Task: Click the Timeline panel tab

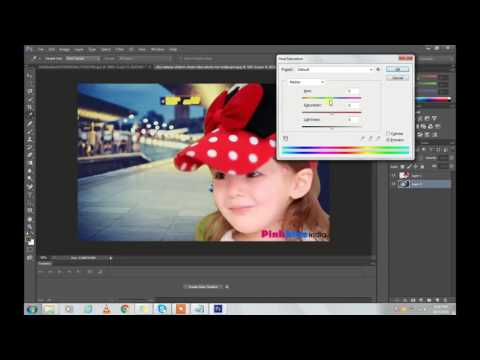Action: (45, 264)
